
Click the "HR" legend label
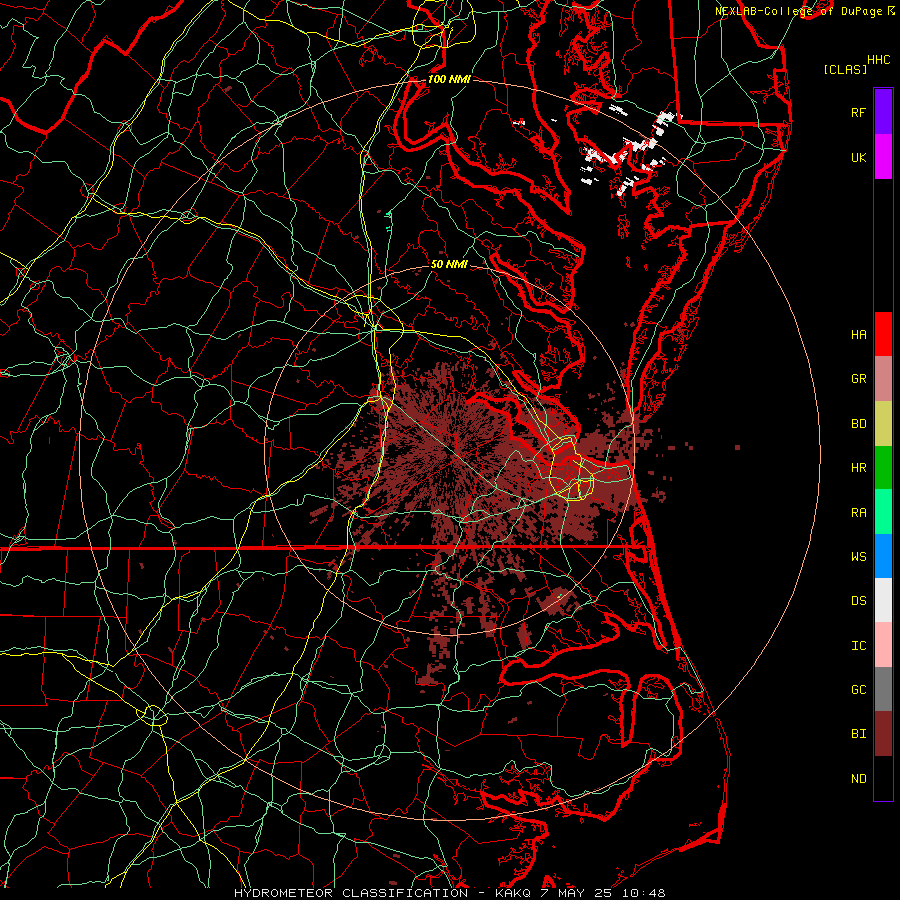[858, 468]
